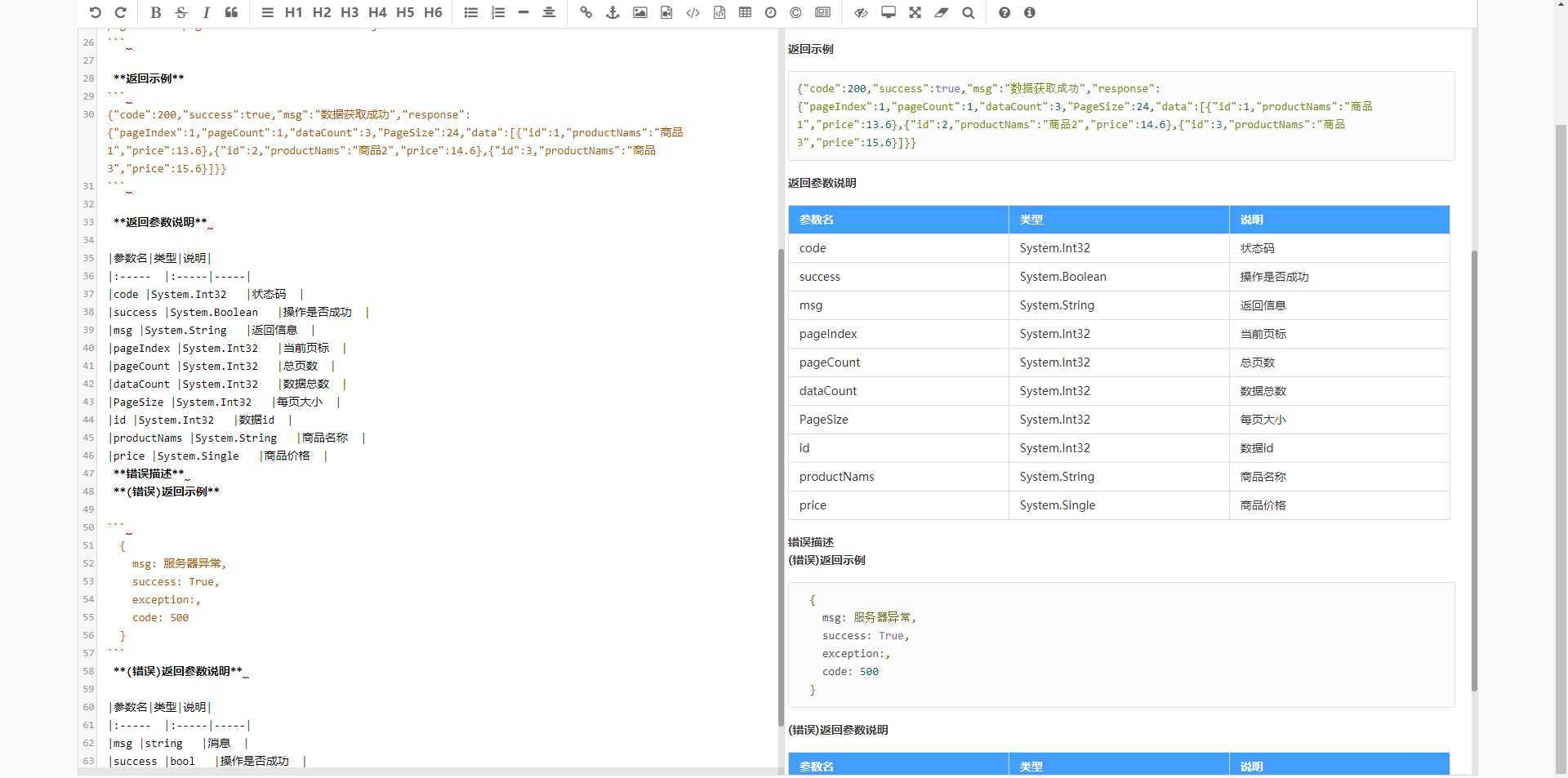Click the 'dataCount' cell in preview table

(x=898, y=391)
